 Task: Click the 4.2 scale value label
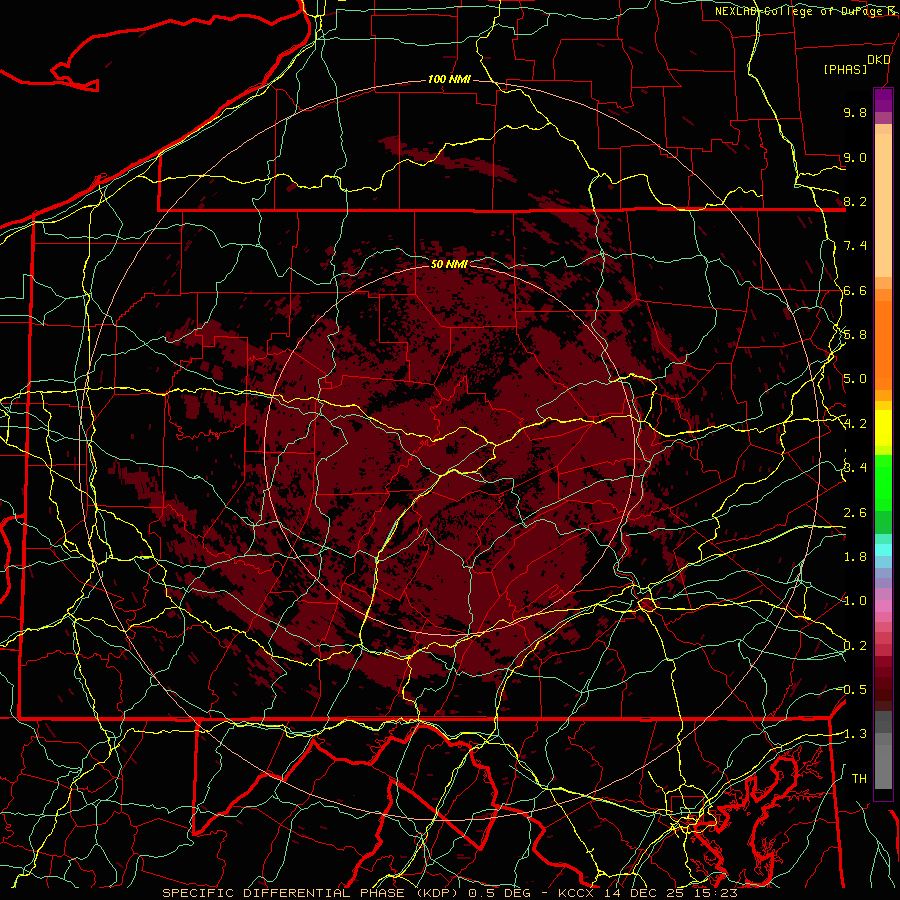pyautogui.click(x=855, y=424)
